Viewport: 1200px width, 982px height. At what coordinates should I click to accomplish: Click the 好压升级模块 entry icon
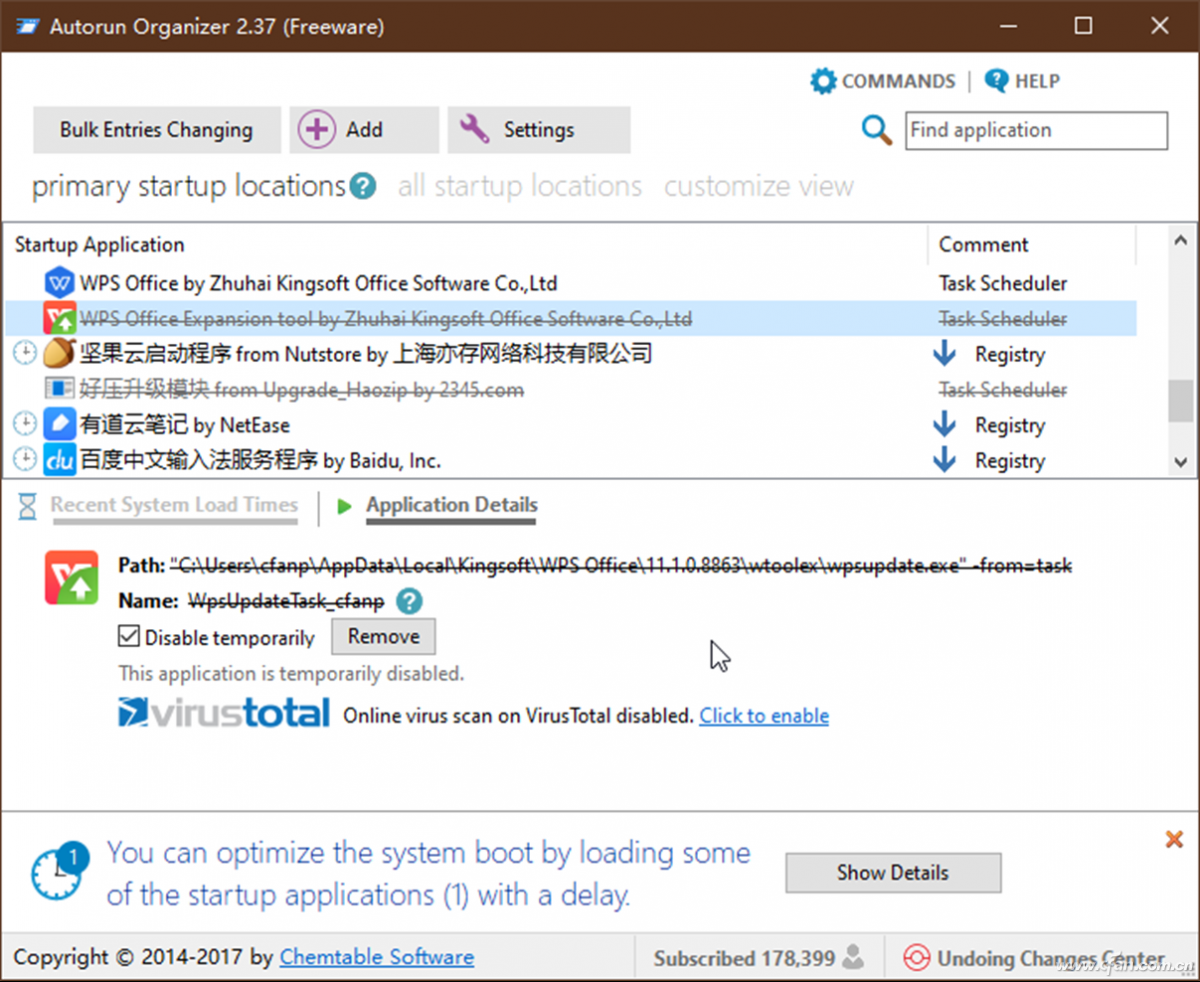click(60, 389)
